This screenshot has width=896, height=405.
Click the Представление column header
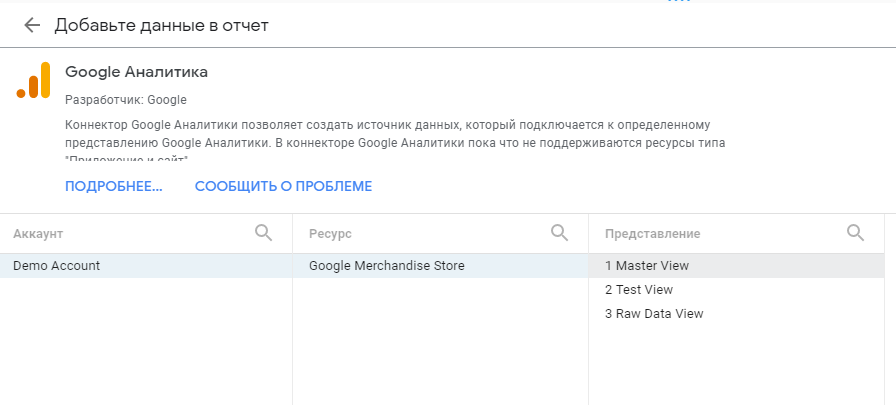(653, 234)
